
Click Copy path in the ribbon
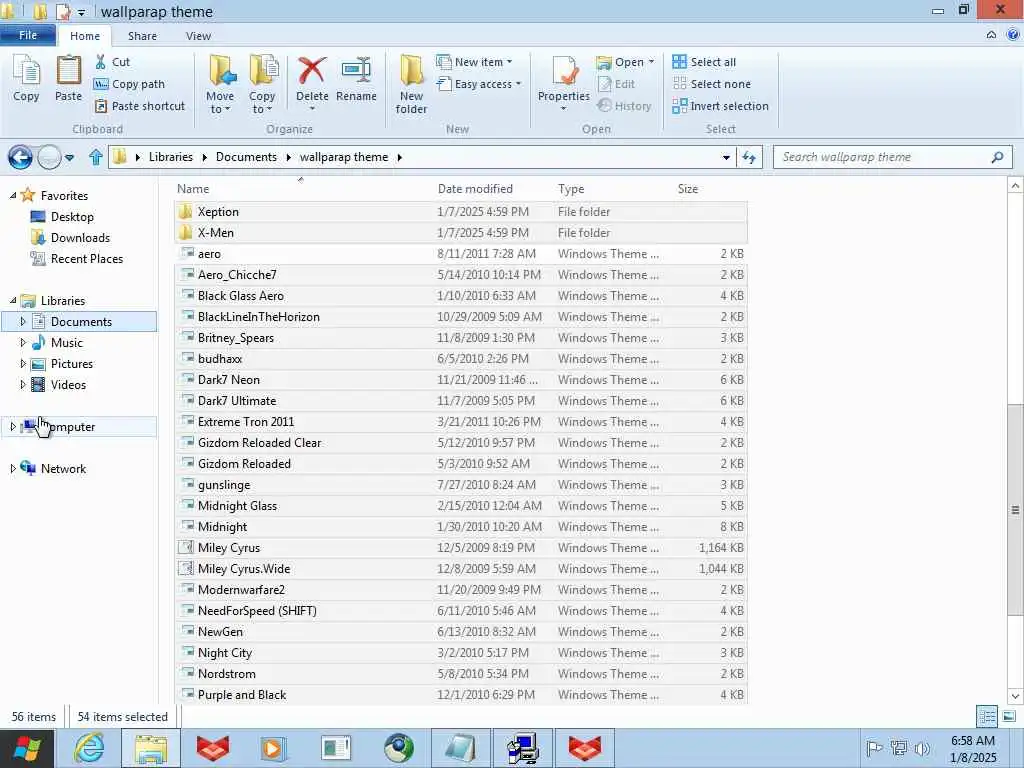tap(129, 84)
